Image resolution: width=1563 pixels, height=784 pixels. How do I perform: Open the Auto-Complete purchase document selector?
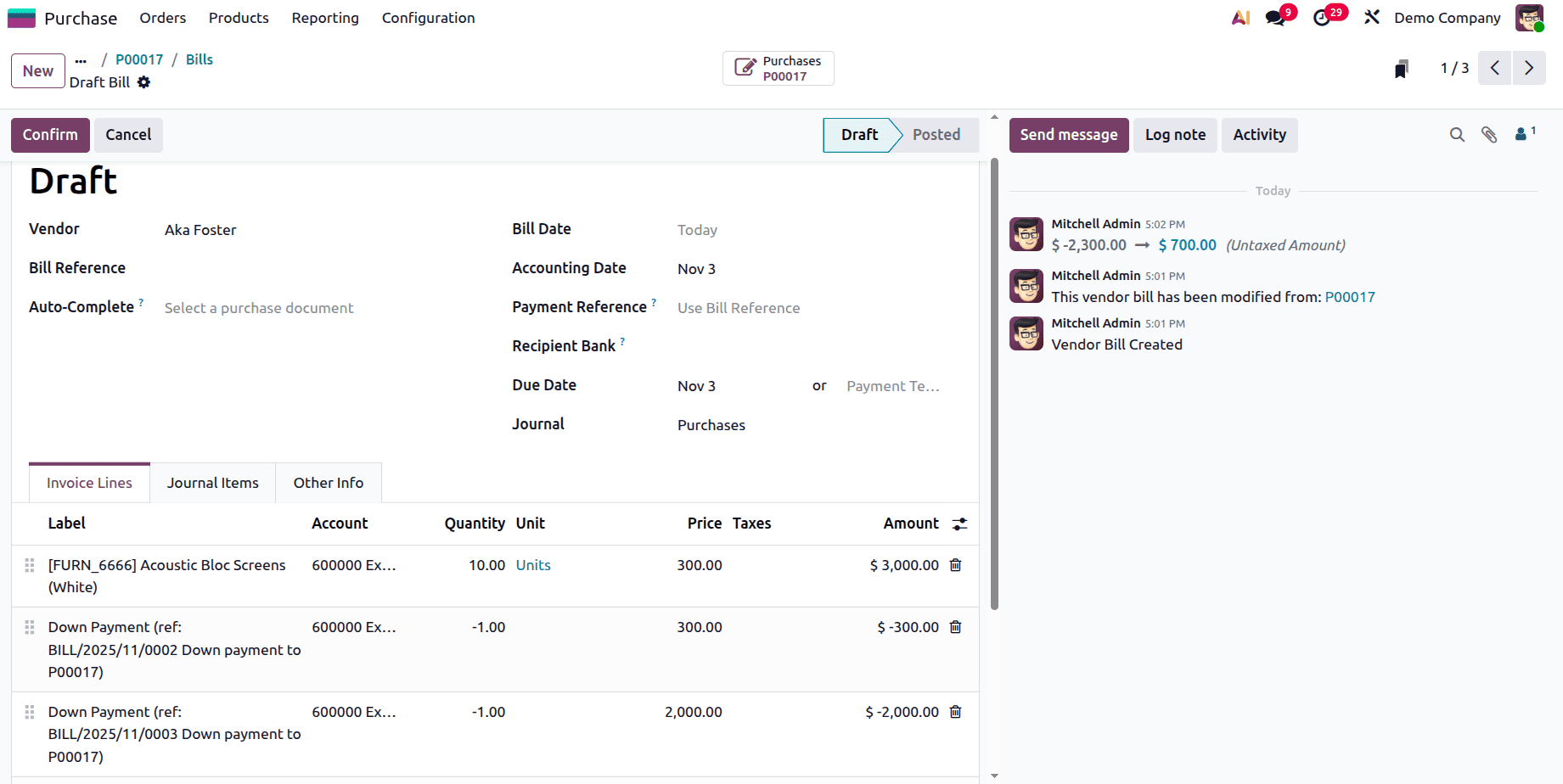[x=259, y=307]
